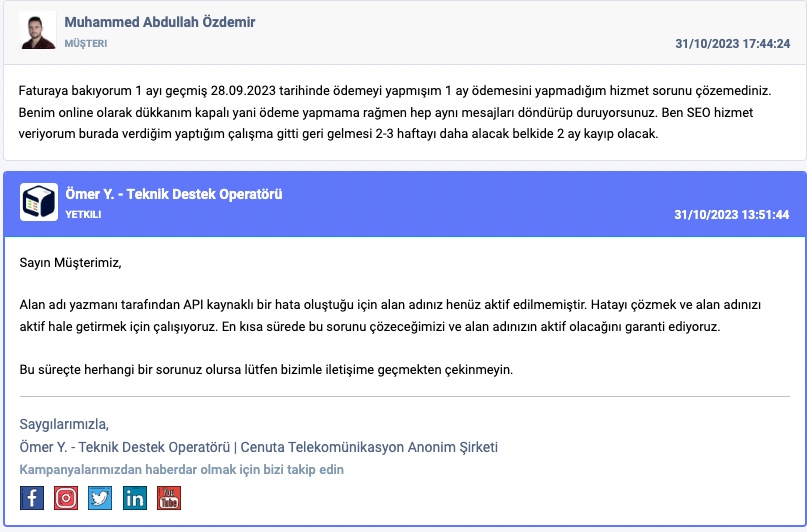Click Kampanyalarımızdan haberdar olmak için text
Image resolution: width=807 pixels, height=532 pixels.
point(182,469)
